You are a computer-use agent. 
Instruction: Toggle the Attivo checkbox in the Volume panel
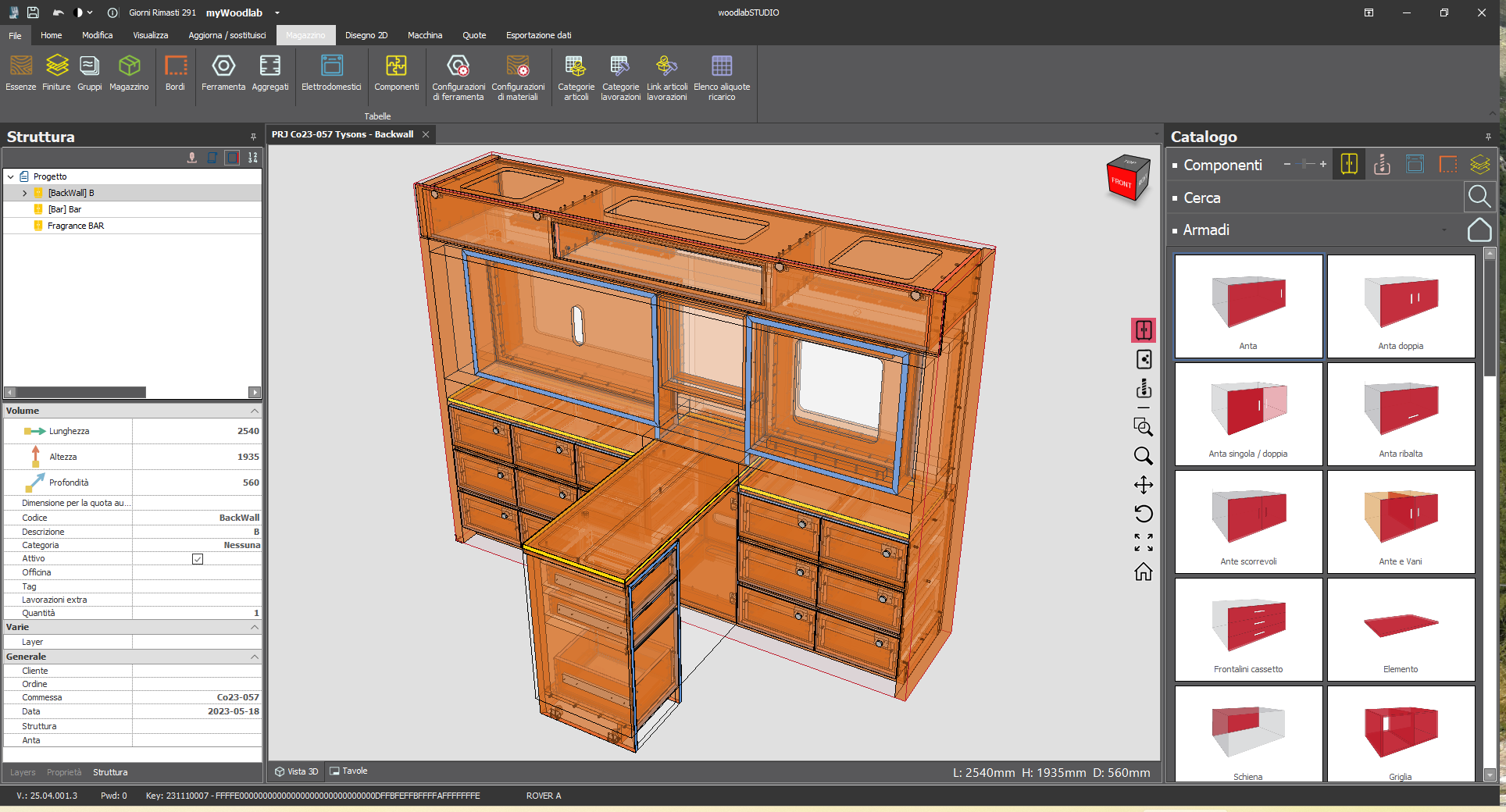[197, 558]
